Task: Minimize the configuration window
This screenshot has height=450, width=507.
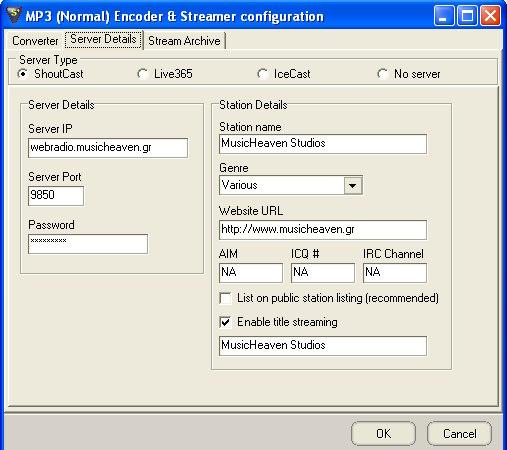Action: pos(443,15)
